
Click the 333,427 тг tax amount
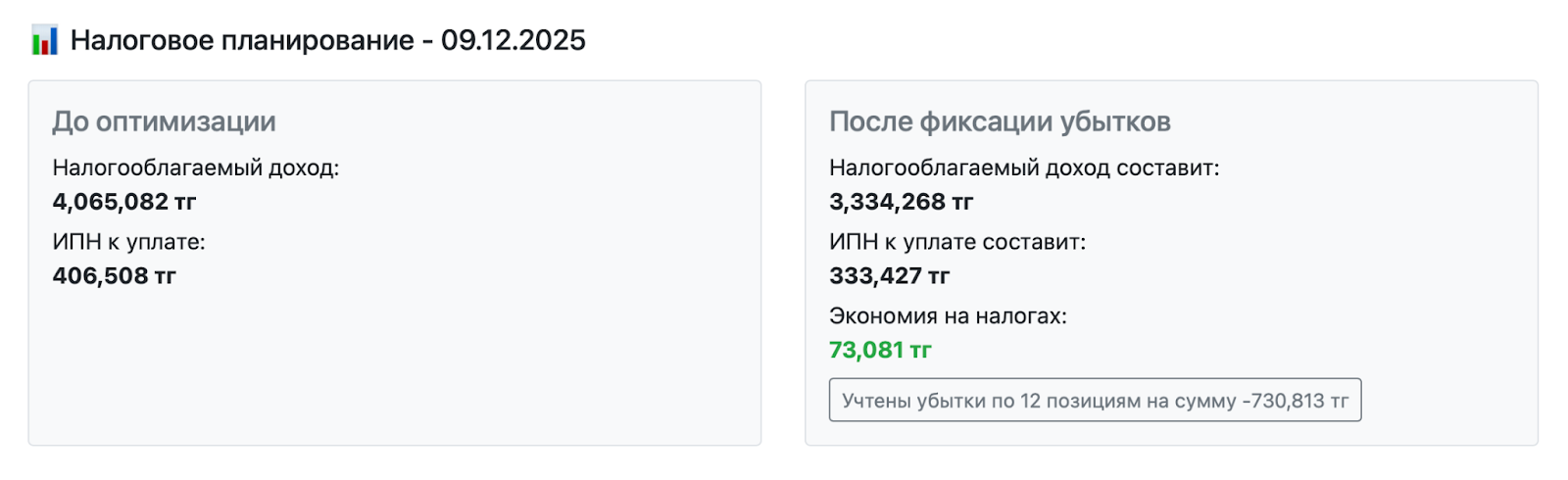tap(889, 276)
